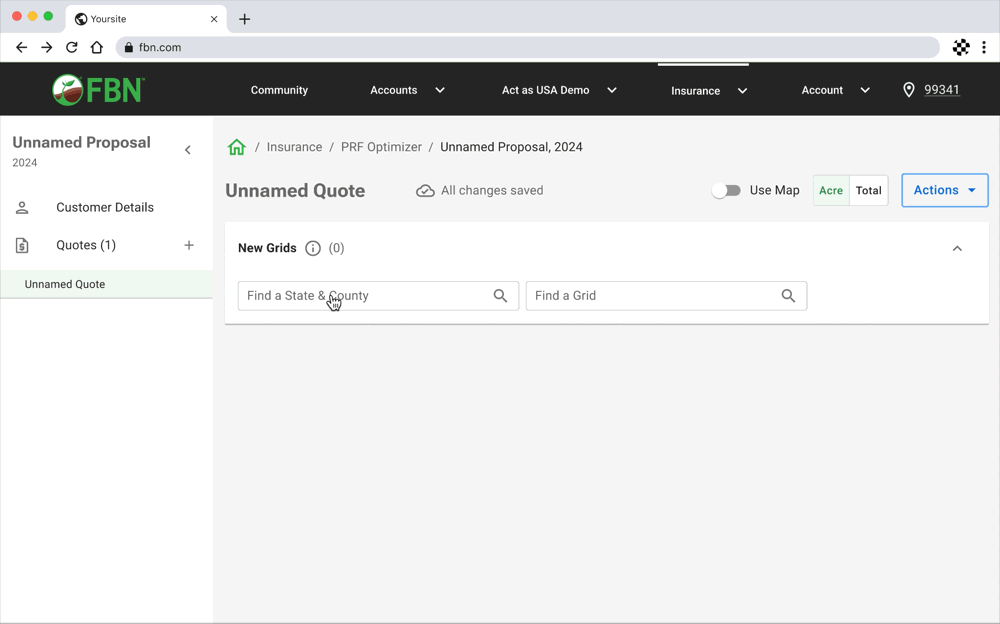Reload the page
Image resolution: width=1000 pixels, height=624 pixels.
click(71, 47)
